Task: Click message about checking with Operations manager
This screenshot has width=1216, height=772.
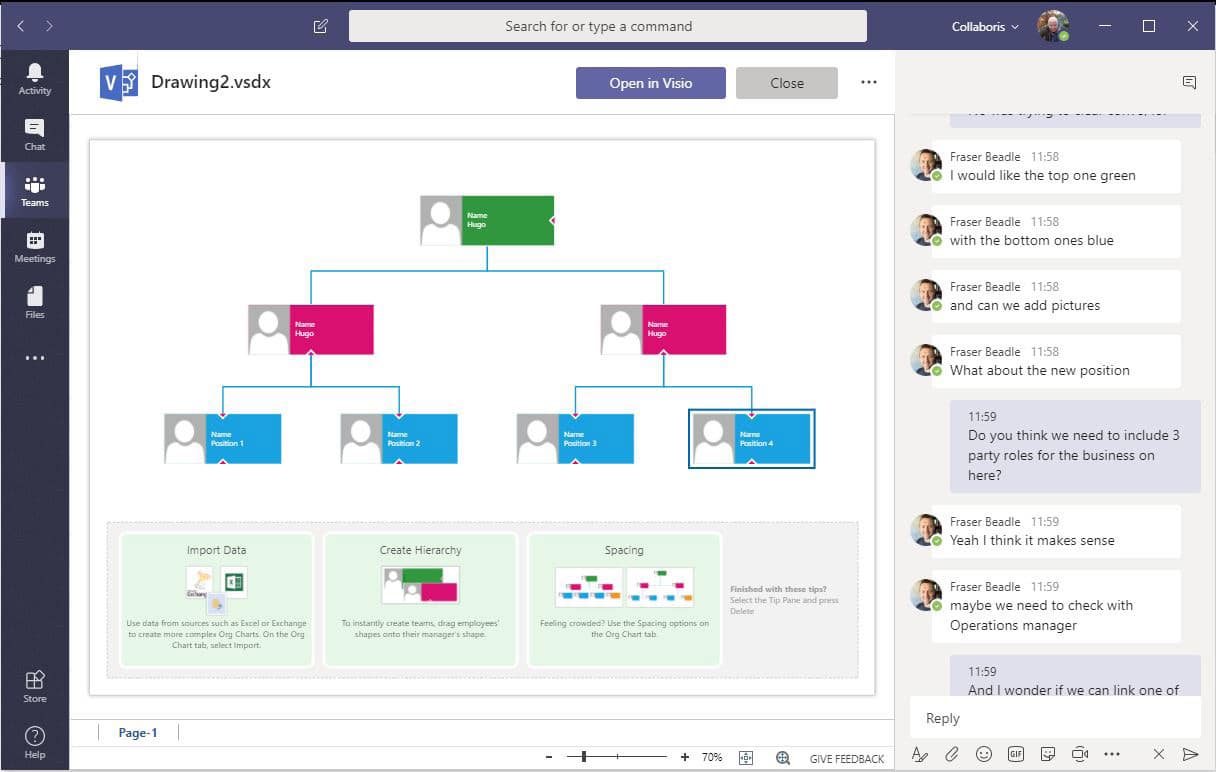Action: 1055,606
